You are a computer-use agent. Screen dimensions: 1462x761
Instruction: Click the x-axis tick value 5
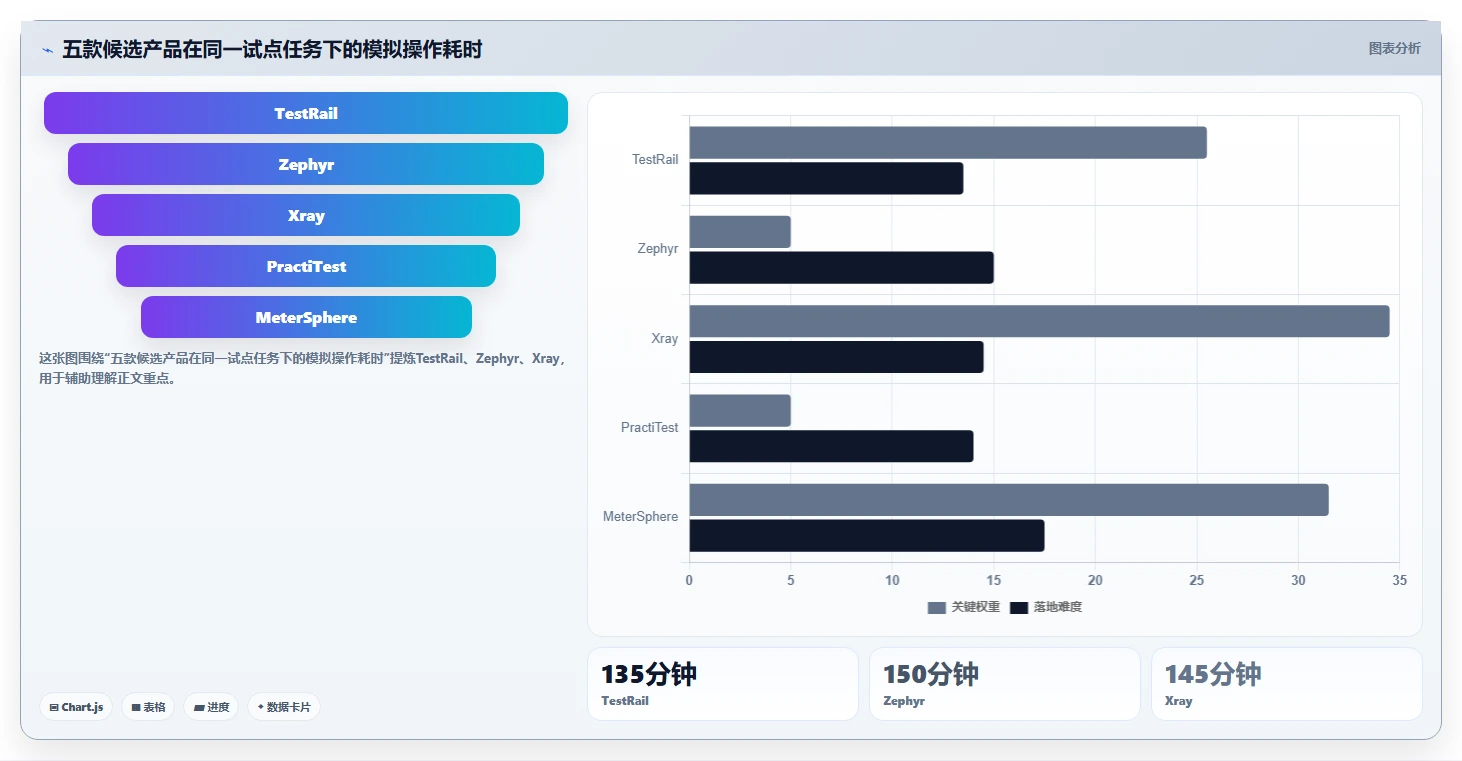tap(790, 580)
